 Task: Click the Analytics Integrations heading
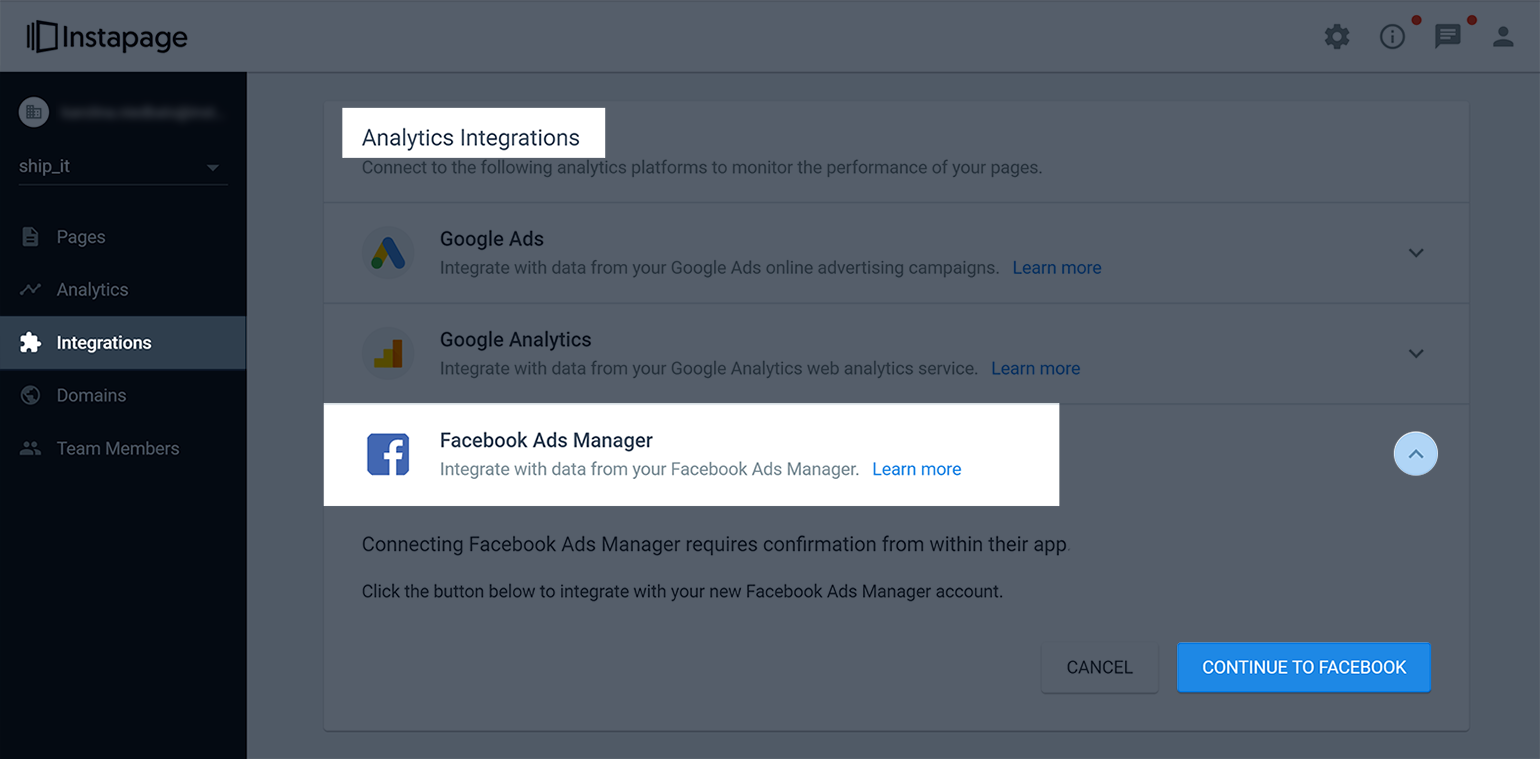(471, 137)
